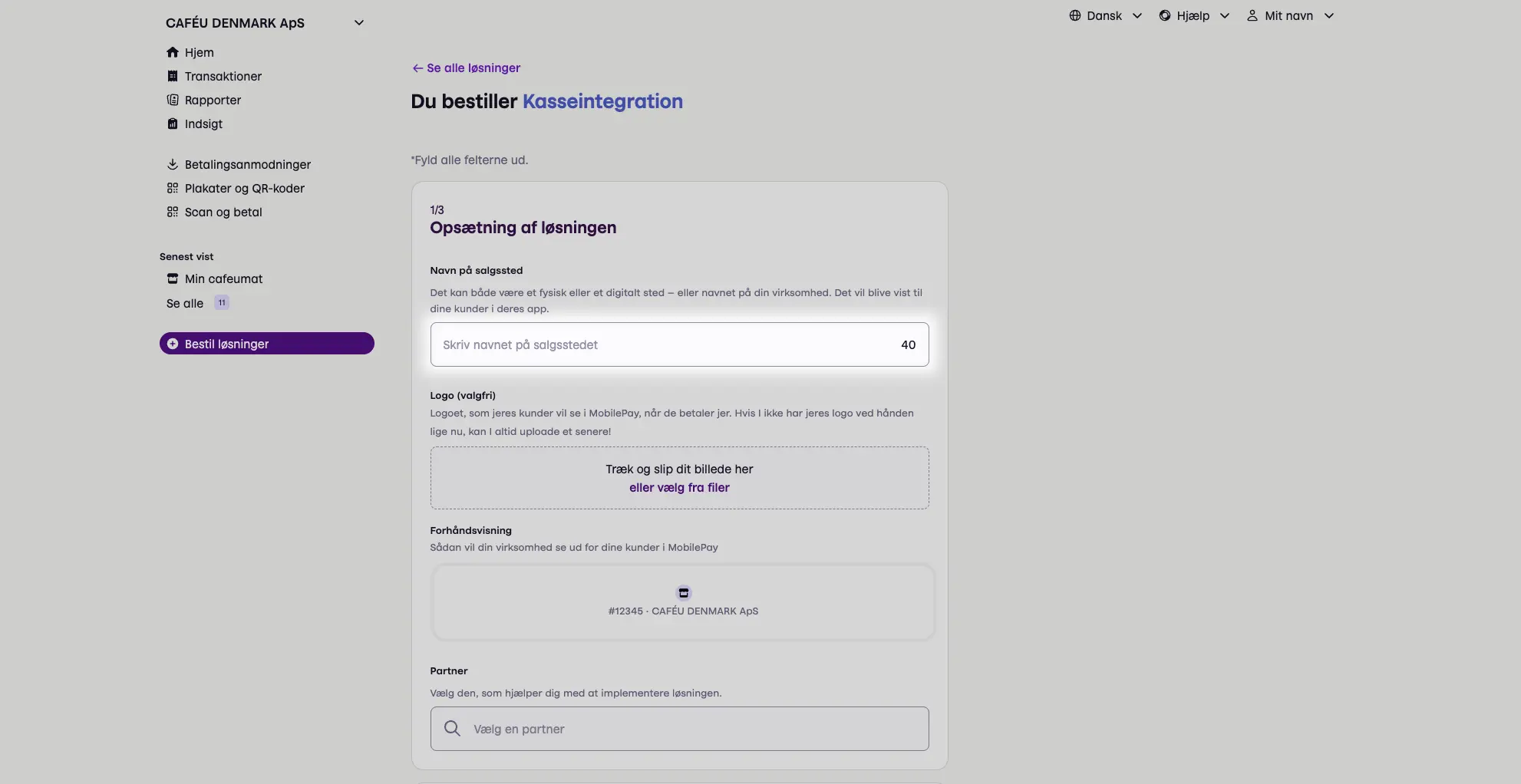Expand the CAFÉU DENMARK ApS company selector
The height and width of the screenshot is (784, 1521).
pyautogui.click(x=358, y=23)
